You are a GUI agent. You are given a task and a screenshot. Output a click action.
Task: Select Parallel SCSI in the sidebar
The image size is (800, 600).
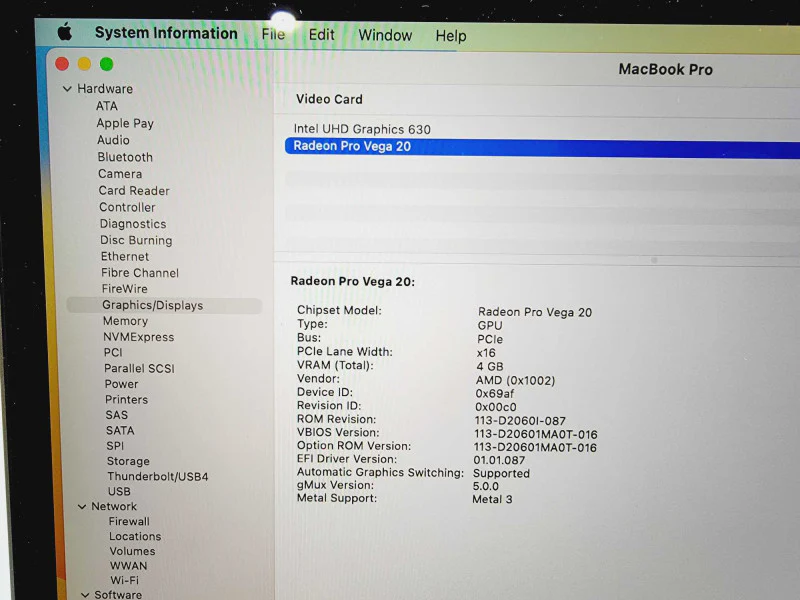tap(139, 368)
